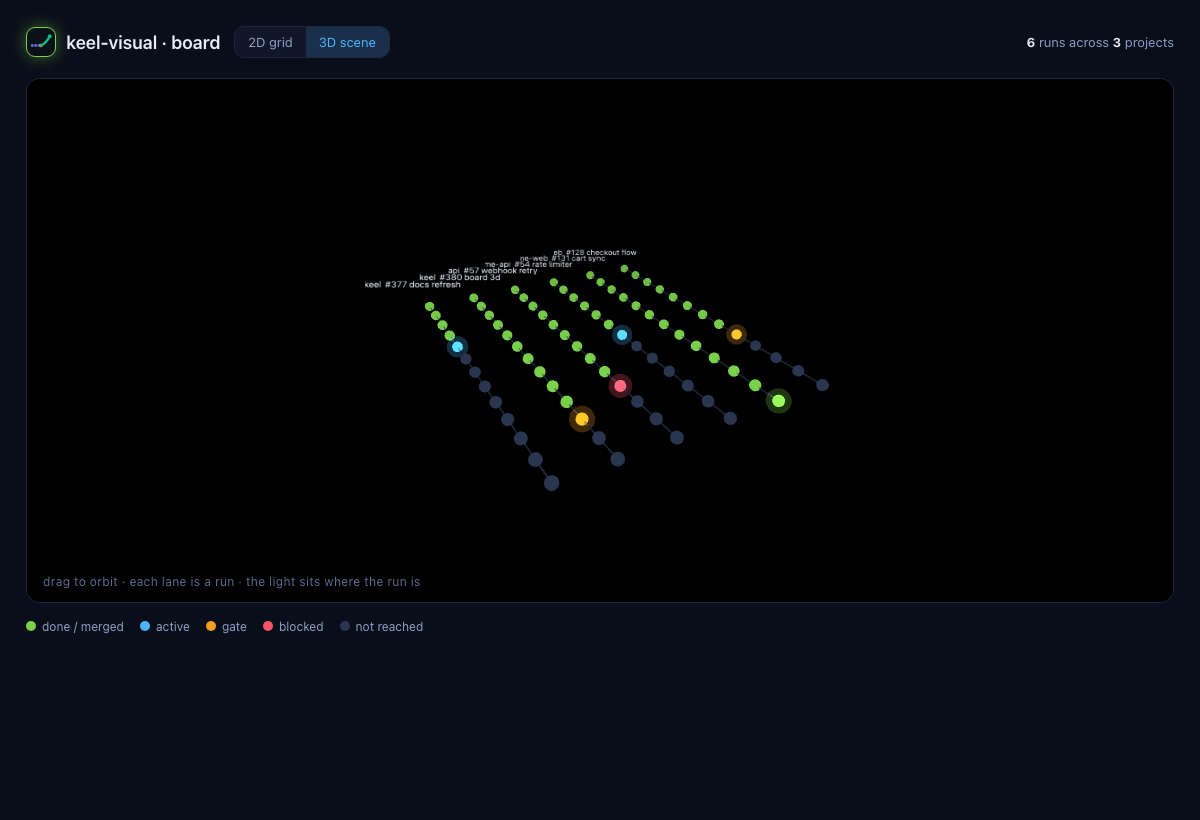Click the '6 runs across 3 projects' summary

(1100, 43)
